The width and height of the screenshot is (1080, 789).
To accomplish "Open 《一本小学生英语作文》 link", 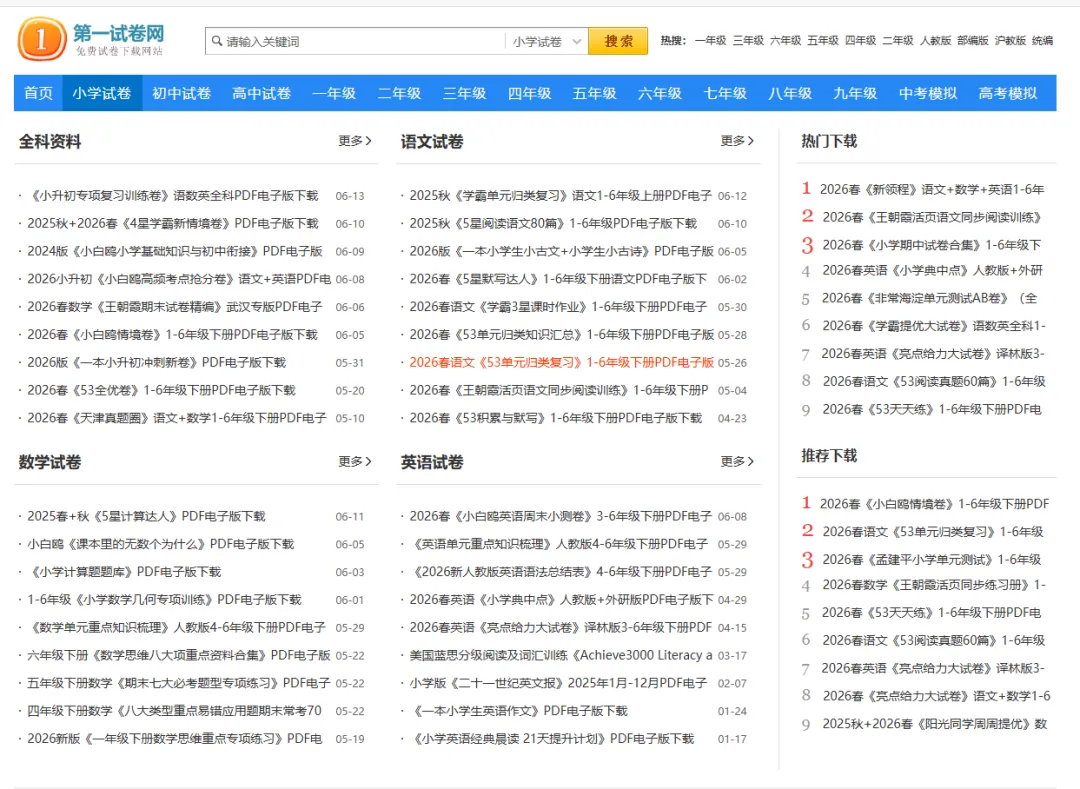I will [519, 711].
